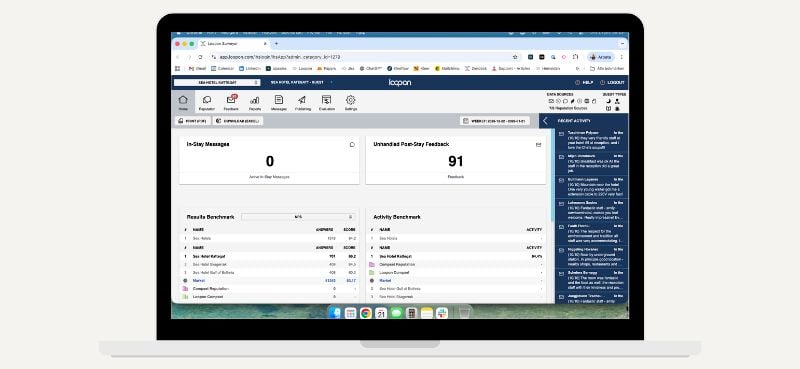Open the week date range picker
Image resolution: width=800 pixels, height=369 pixels.
click(x=494, y=121)
